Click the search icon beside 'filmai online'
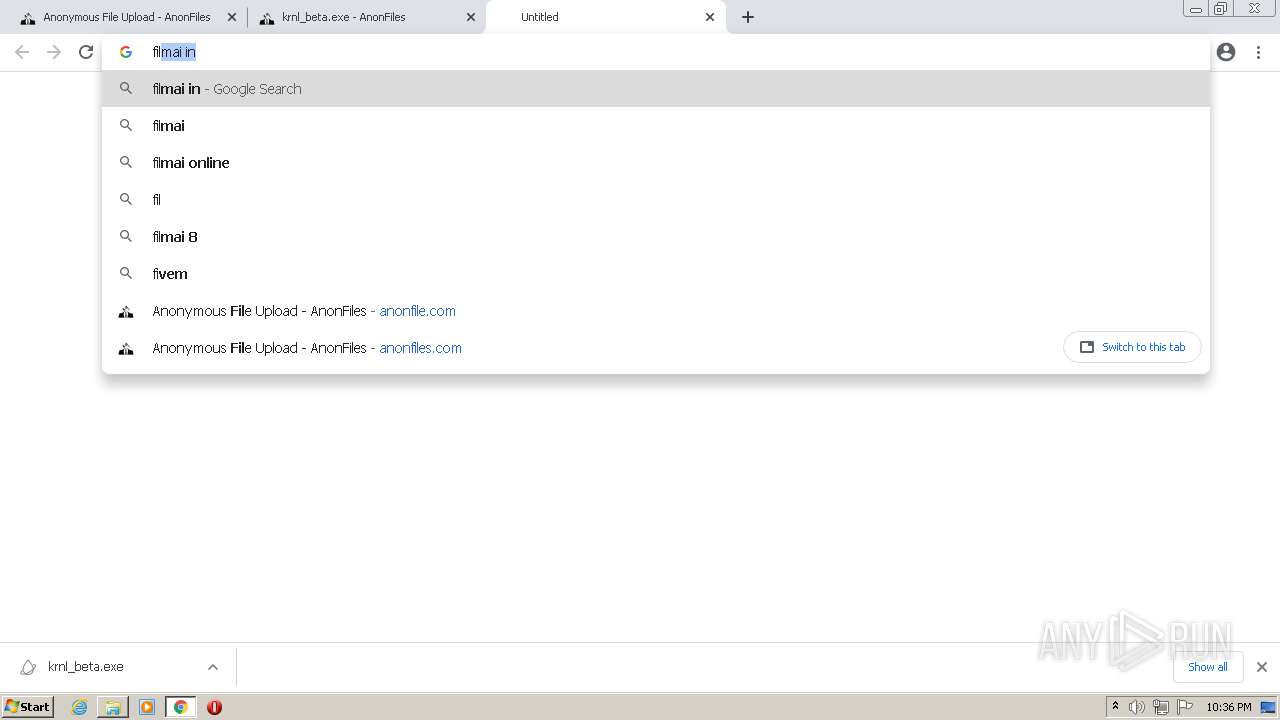 [x=126, y=162]
